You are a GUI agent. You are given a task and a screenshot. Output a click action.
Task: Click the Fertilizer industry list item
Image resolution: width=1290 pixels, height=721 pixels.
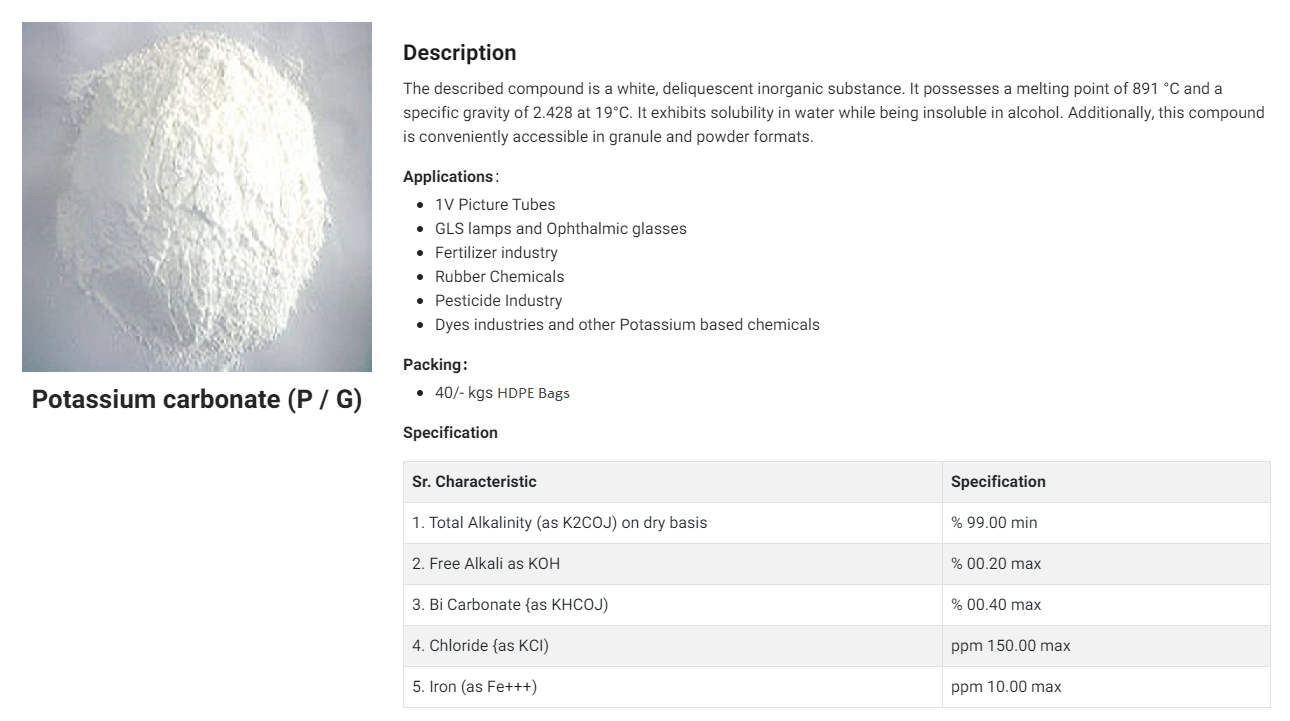click(x=496, y=253)
